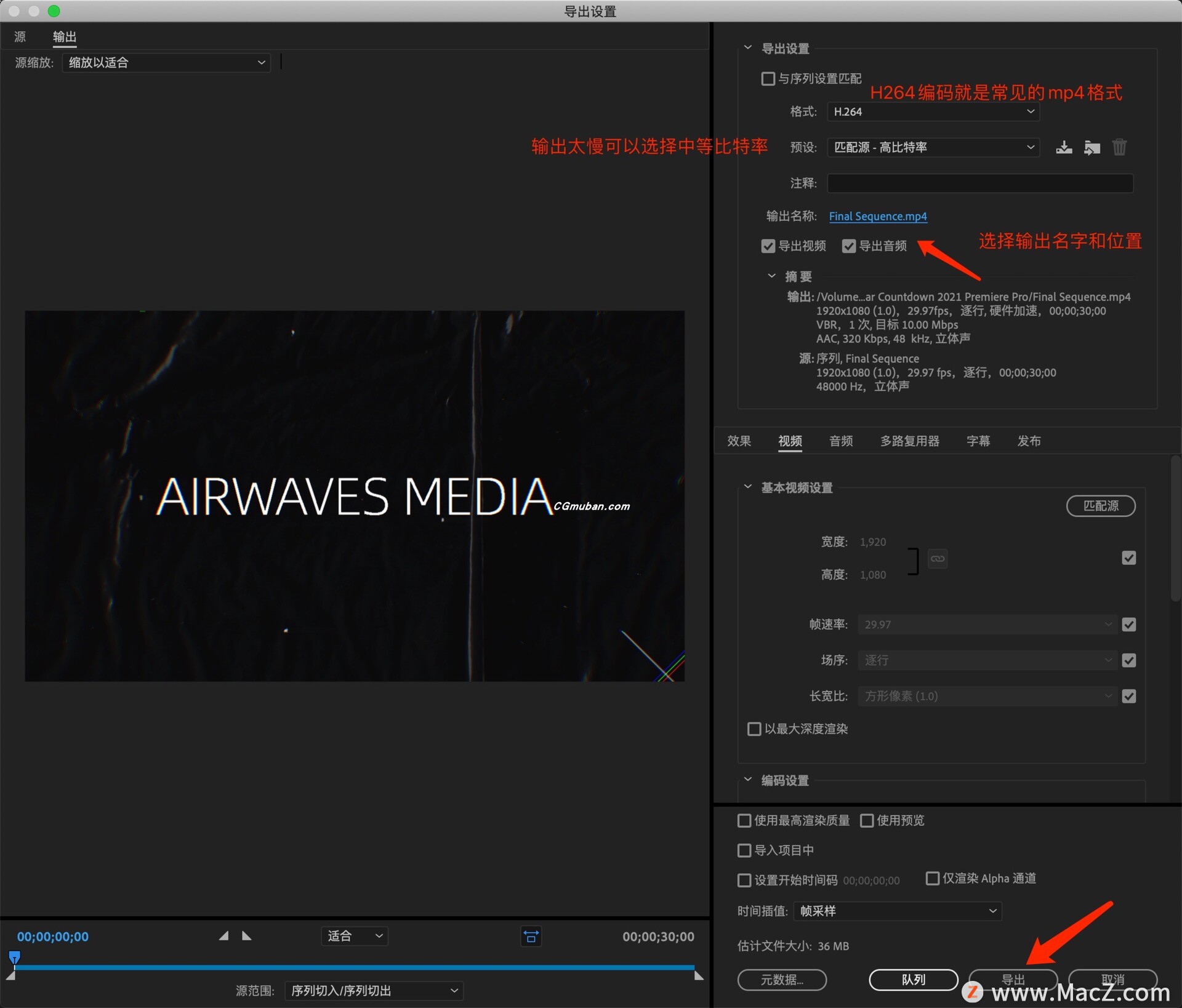Open the 预设 preset dropdown
Screen dimensions: 1182x1008
933,147
